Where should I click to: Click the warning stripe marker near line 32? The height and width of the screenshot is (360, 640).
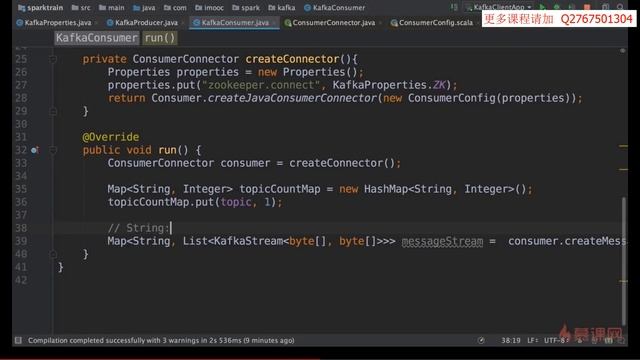tap(623, 146)
